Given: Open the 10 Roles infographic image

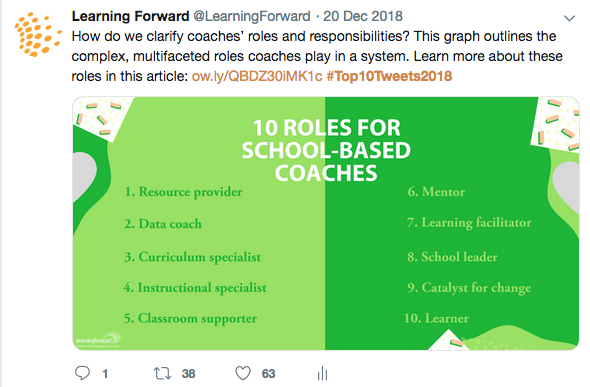Looking at the screenshot, I should click(x=326, y=223).
